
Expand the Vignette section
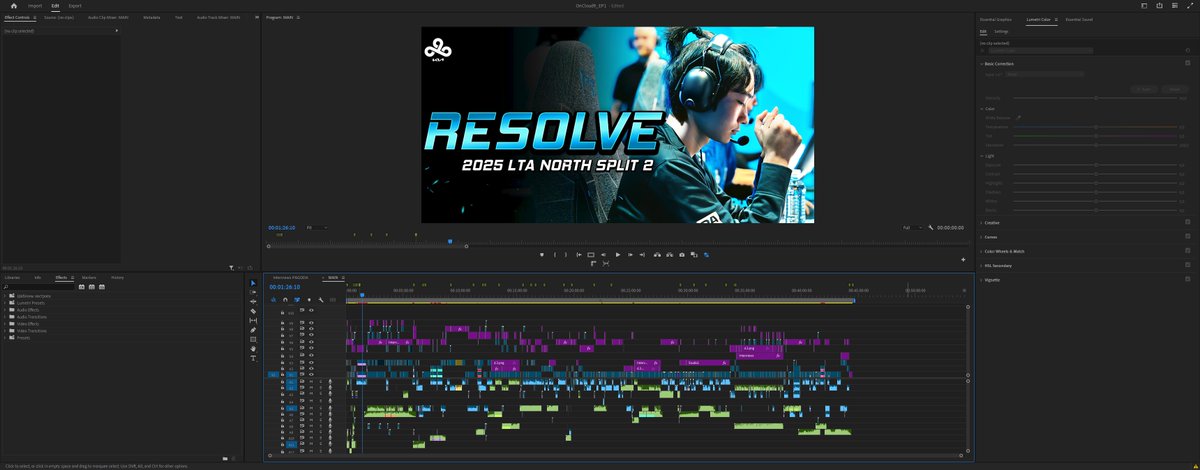click(982, 279)
